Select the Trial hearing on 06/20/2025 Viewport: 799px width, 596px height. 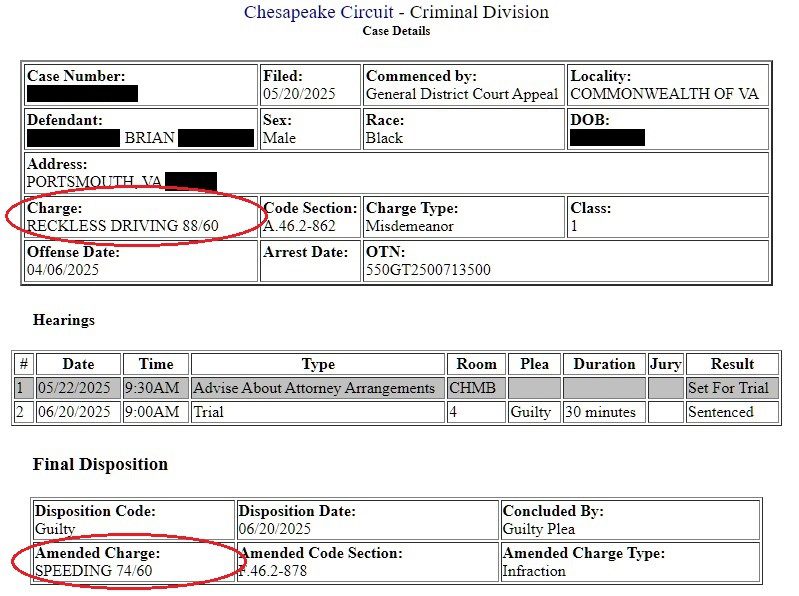pos(396,412)
